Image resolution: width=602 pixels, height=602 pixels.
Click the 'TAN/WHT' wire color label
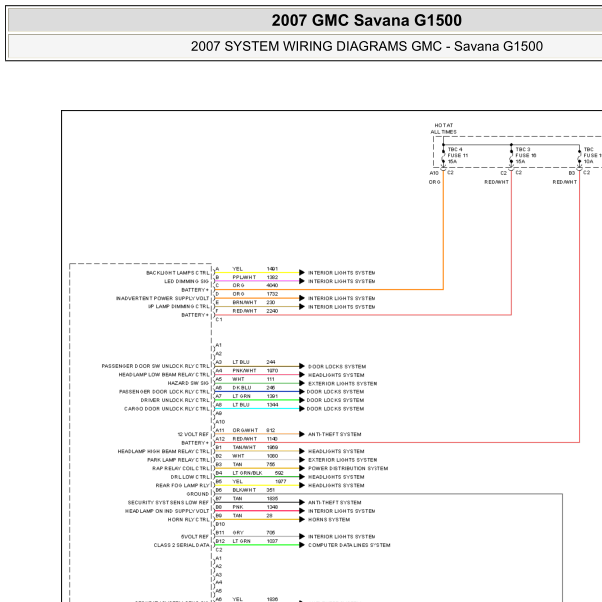point(244,447)
